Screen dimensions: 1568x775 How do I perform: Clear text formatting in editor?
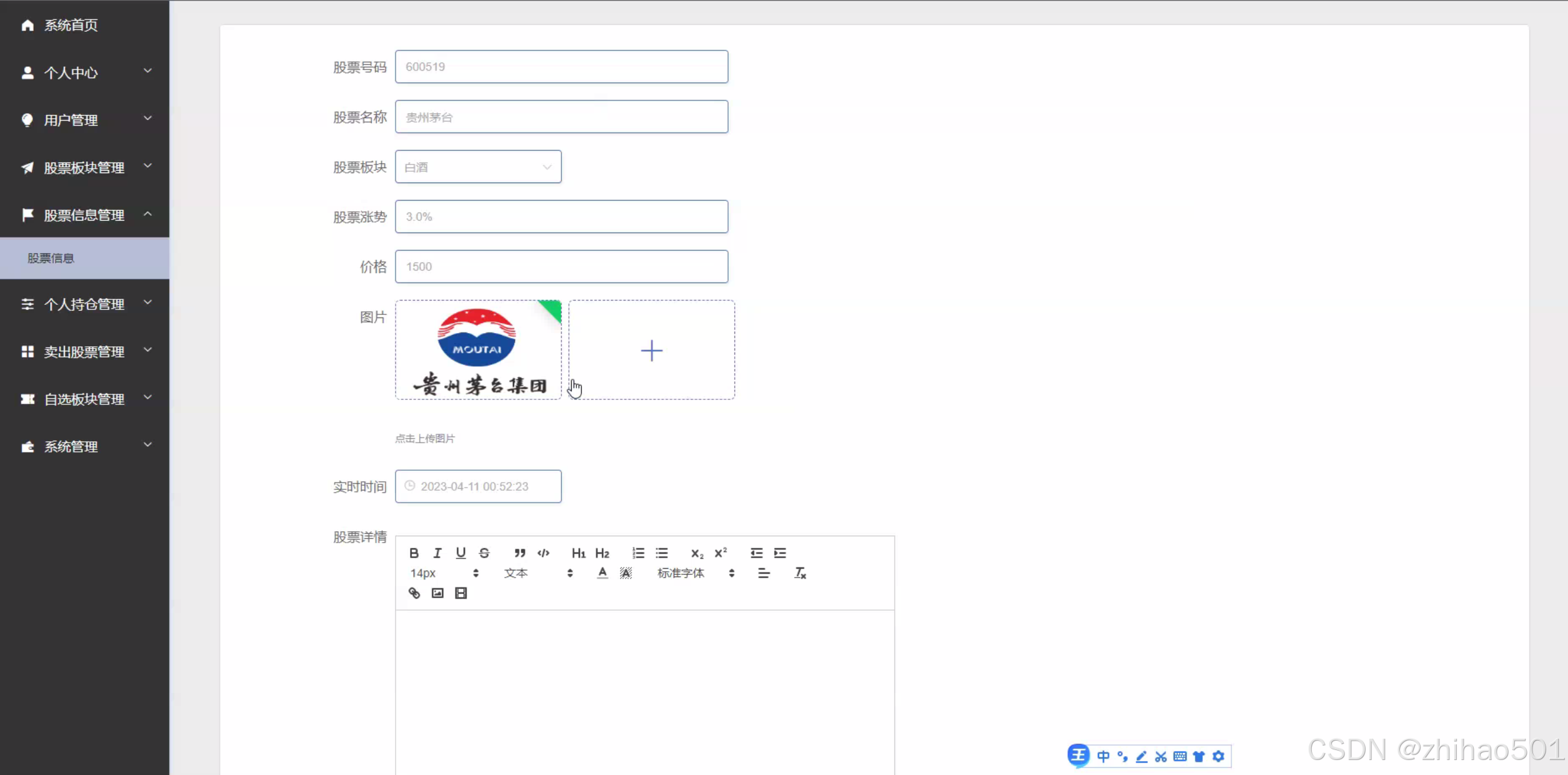pos(800,573)
